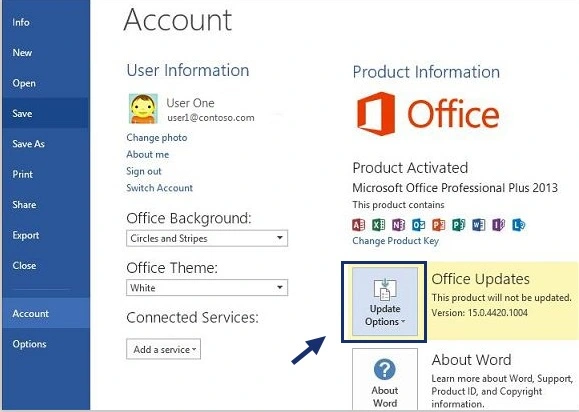Click the User Information heading
The image size is (579, 412).
click(188, 70)
